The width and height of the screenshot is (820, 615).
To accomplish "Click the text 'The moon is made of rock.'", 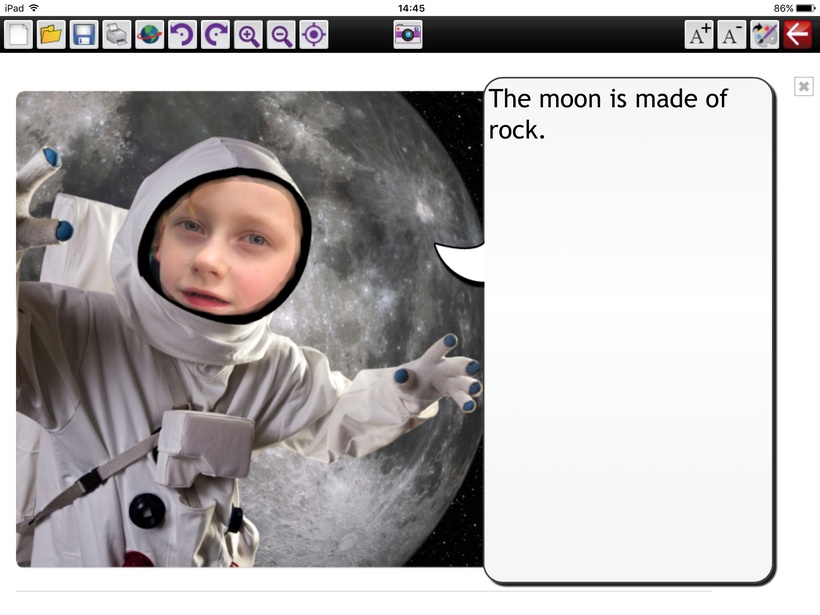I will pyautogui.click(x=608, y=115).
